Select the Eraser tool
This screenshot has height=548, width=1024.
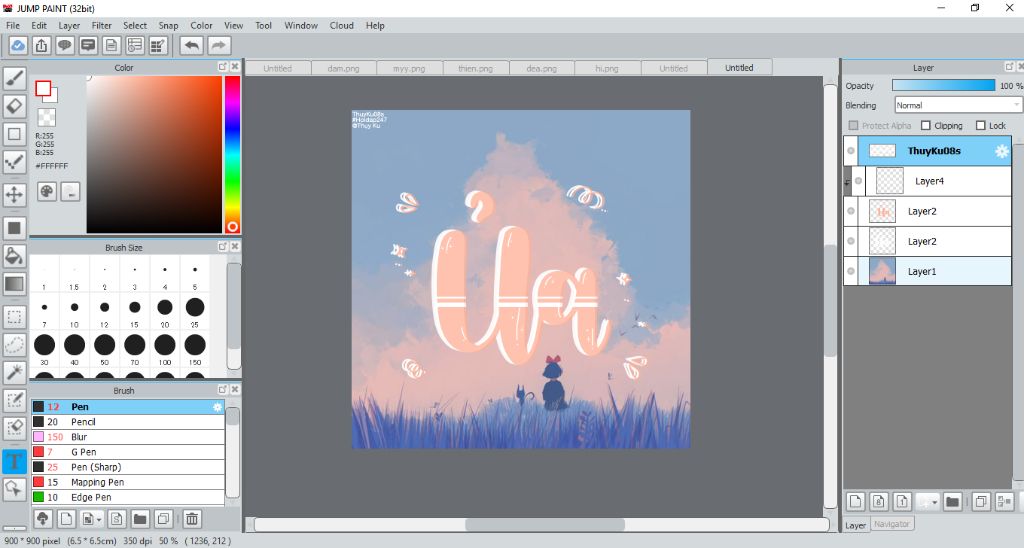click(14, 106)
